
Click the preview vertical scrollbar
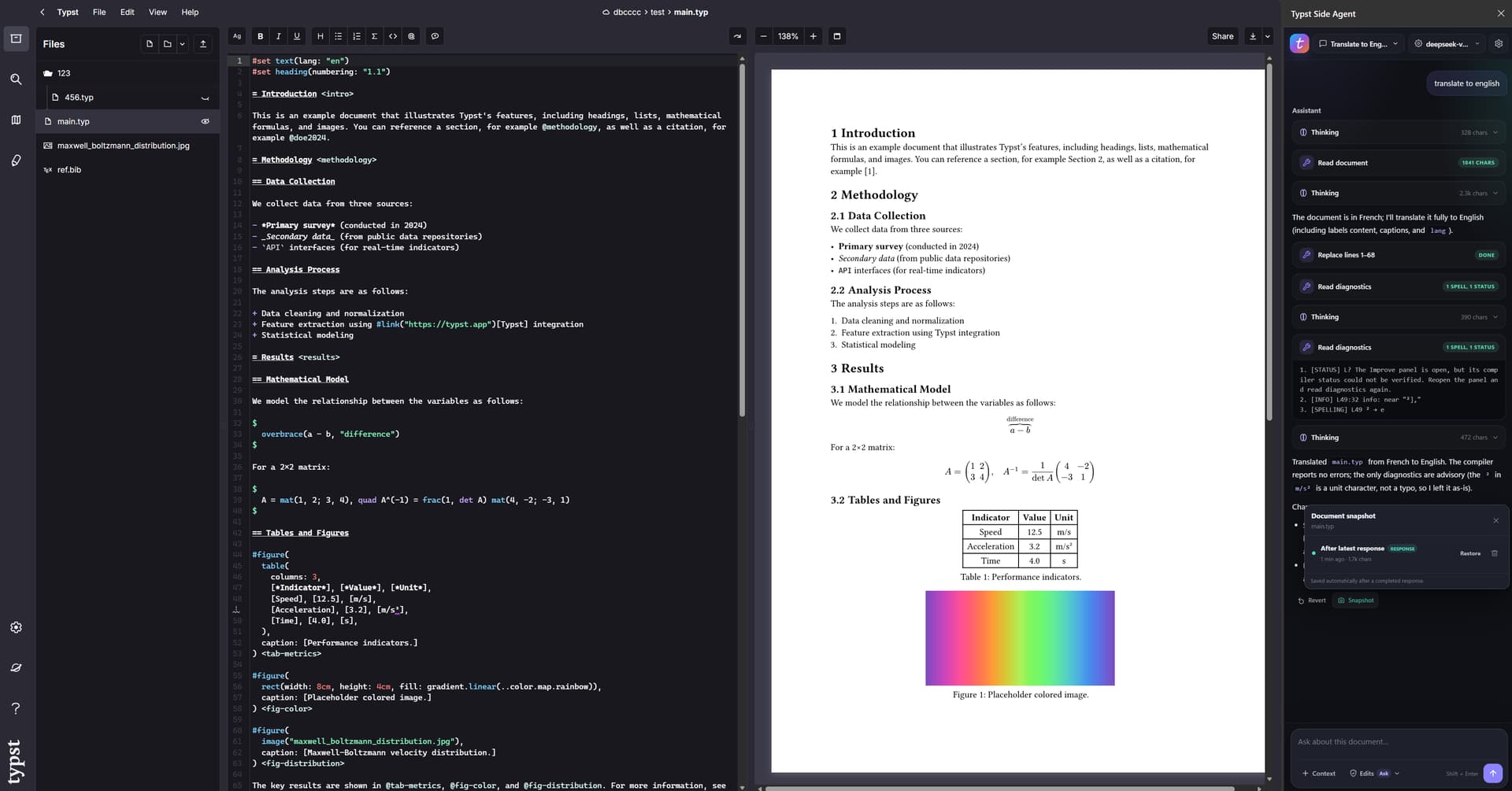click(1269, 242)
